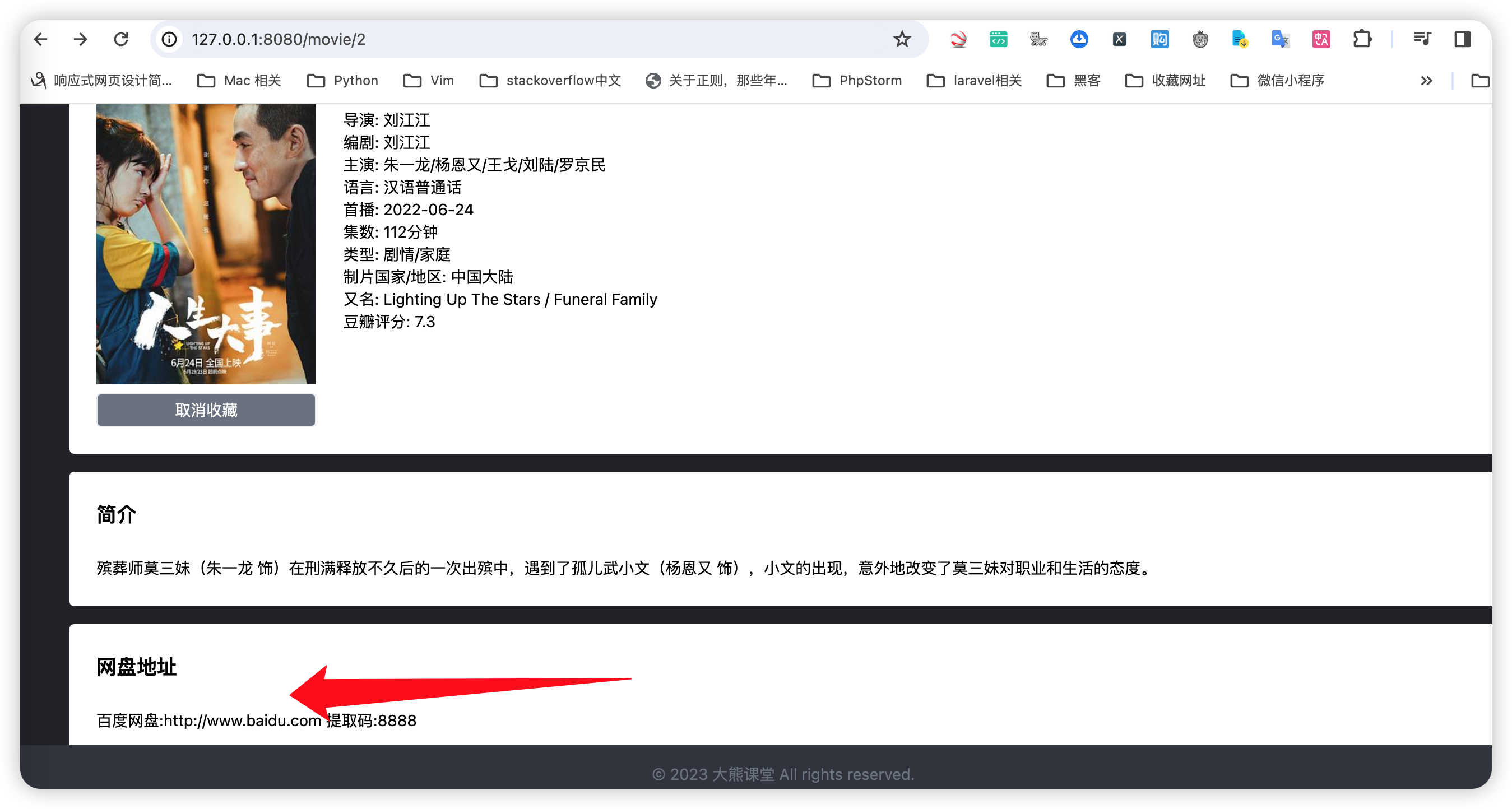
Task: Click the 语言: 汉语普通话 line
Action: [x=402, y=187]
